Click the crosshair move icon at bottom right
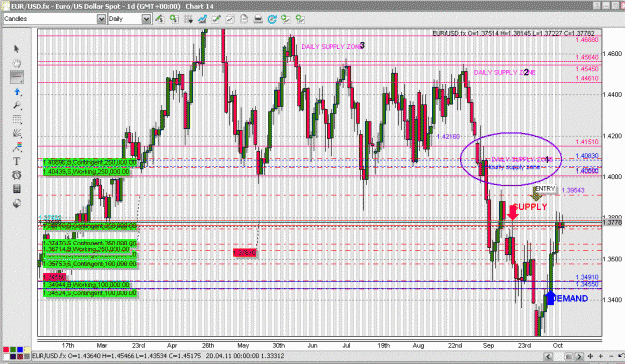This screenshot has height=364, width=625. 591,356
